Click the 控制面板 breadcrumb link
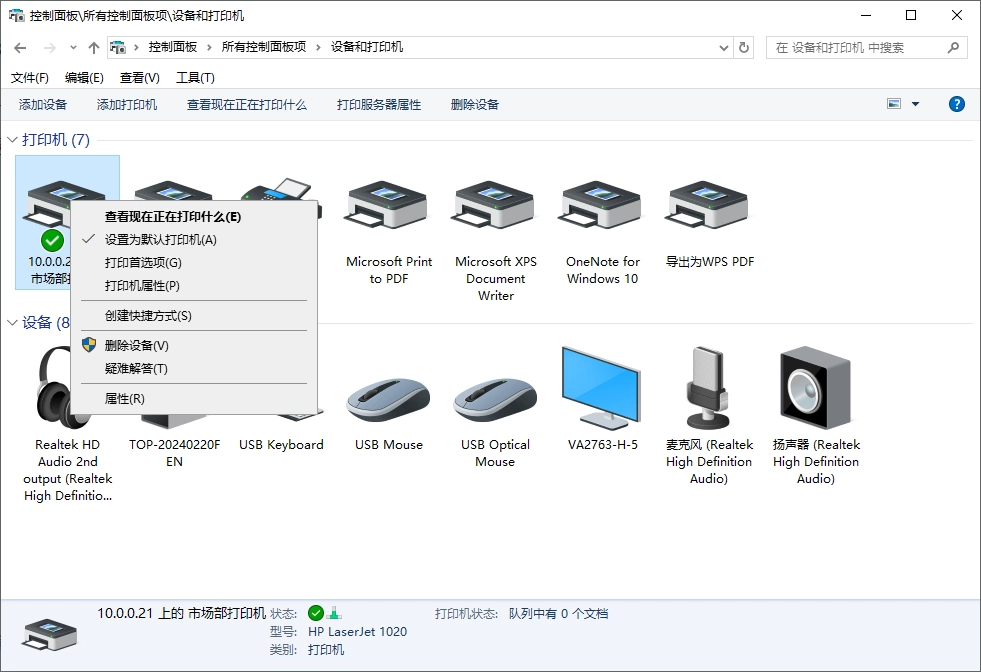 [x=173, y=47]
